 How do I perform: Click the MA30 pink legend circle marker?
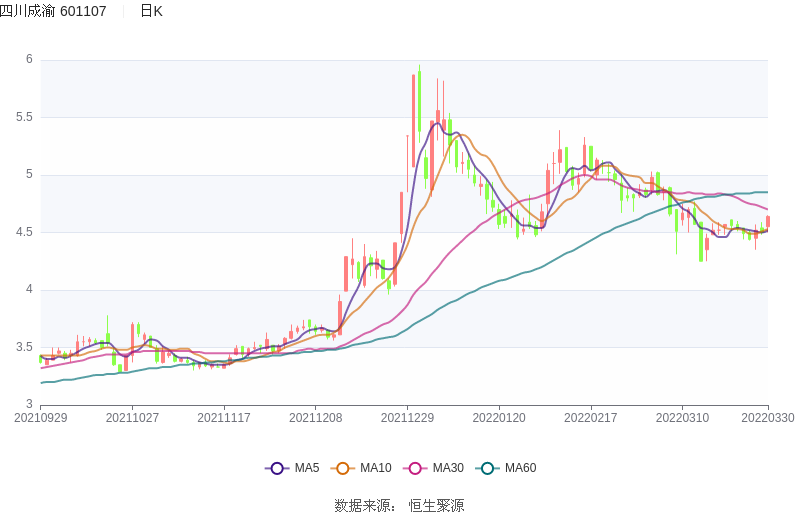point(415,468)
